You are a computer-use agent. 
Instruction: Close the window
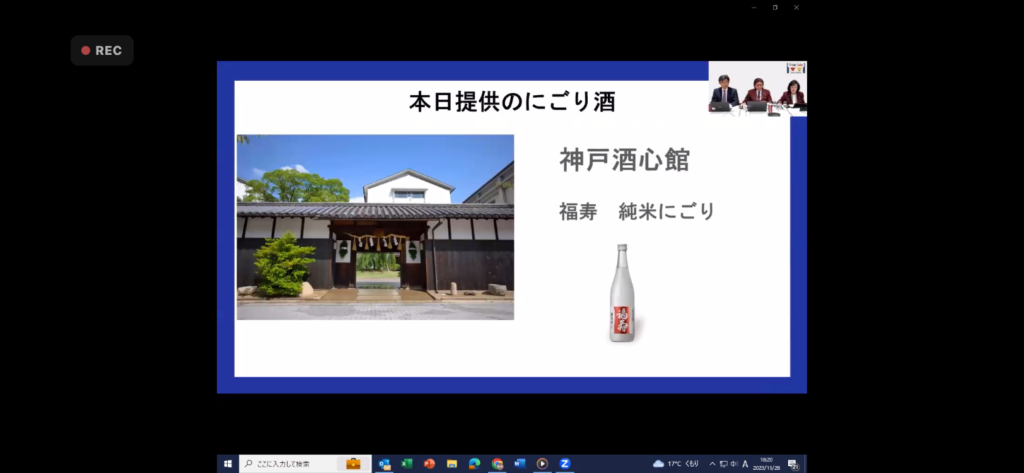coord(796,7)
